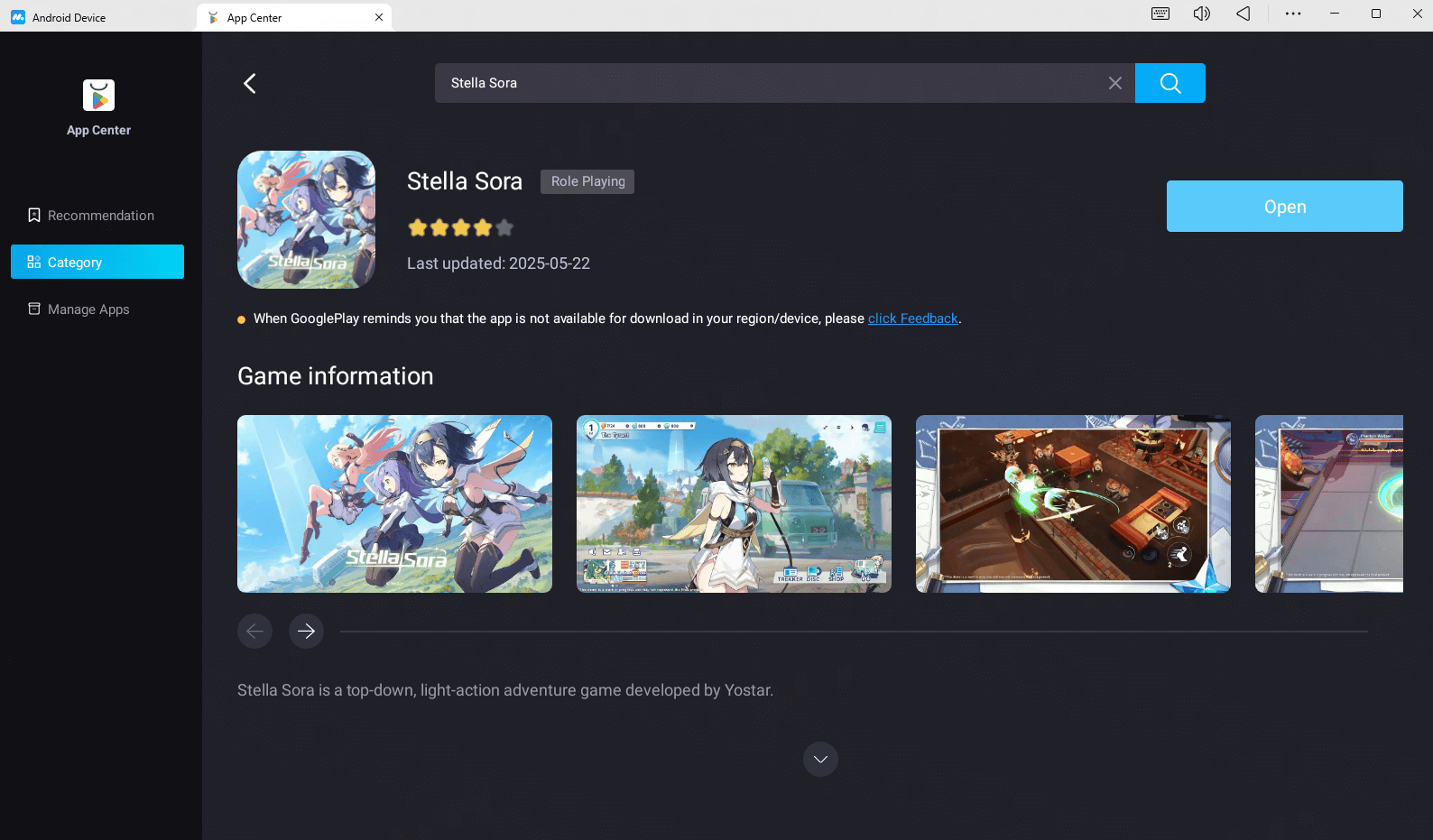Click the Stella Sora app icon

[x=306, y=219]
